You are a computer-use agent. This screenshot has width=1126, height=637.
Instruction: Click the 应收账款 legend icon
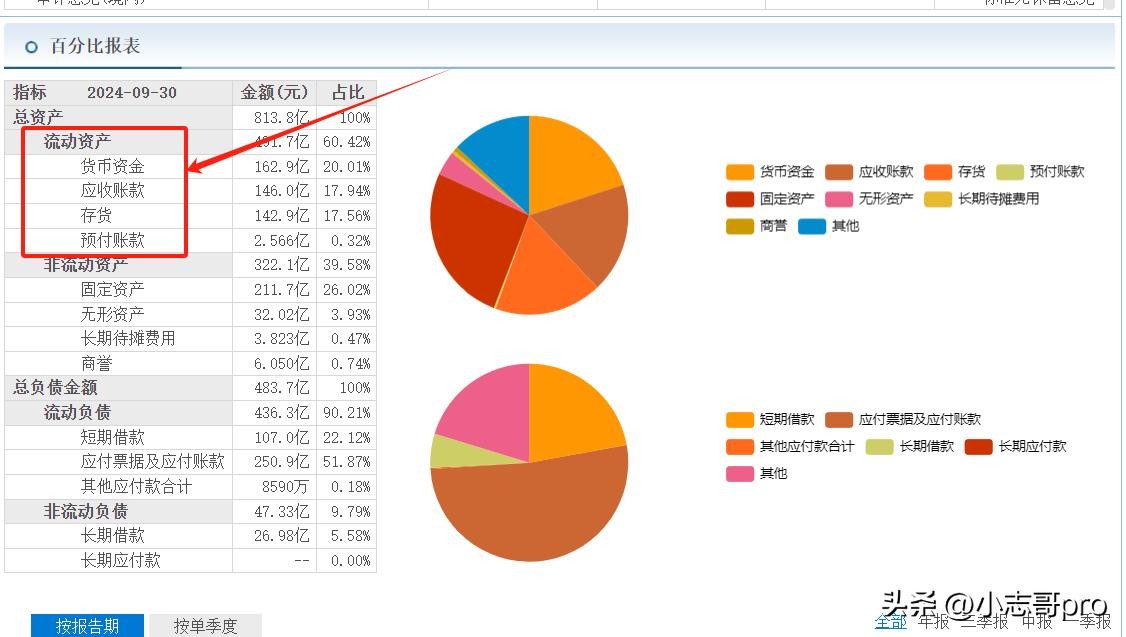click(839, 172)
